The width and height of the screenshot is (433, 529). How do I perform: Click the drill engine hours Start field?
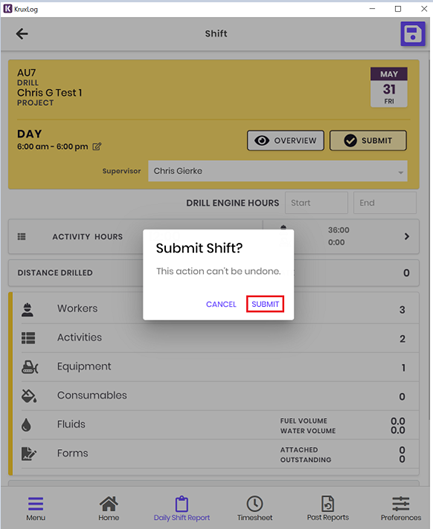[316, 203]
